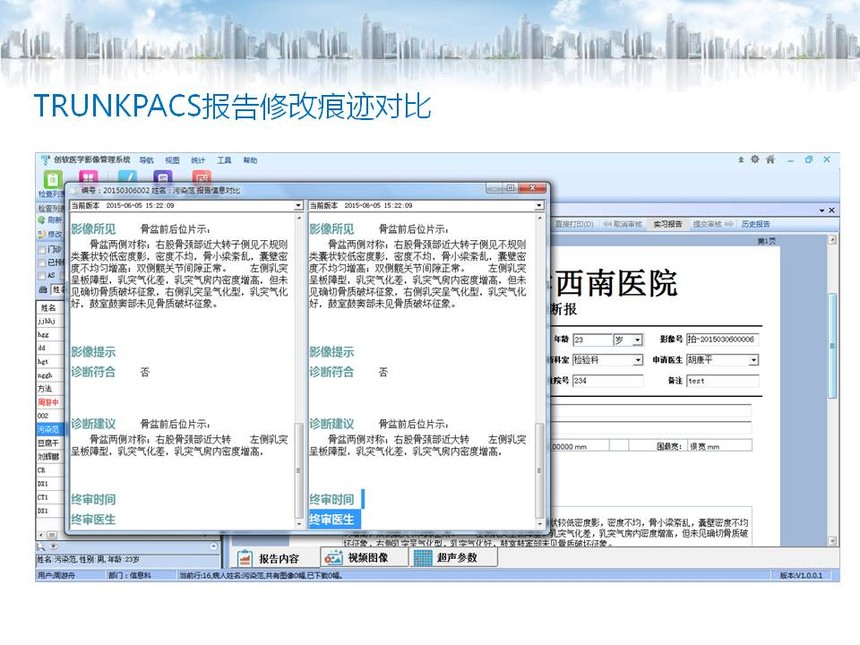The width and height of the screenshot is (860, 645).
Task: Select the red 周游中 patient row
Action: 50,402
